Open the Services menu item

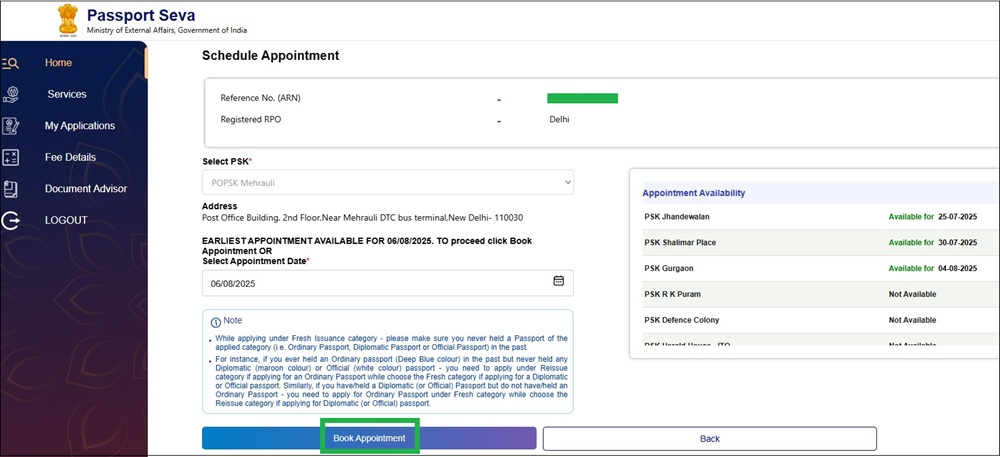point(67,94)
